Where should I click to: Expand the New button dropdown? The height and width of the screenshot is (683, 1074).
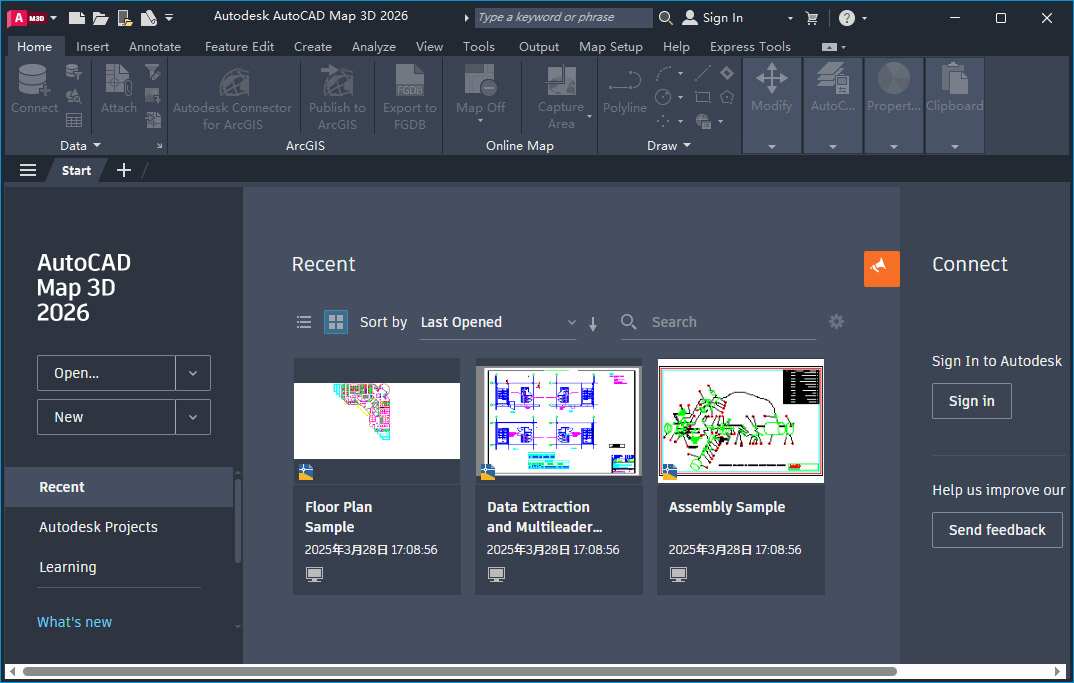point(192,417)
